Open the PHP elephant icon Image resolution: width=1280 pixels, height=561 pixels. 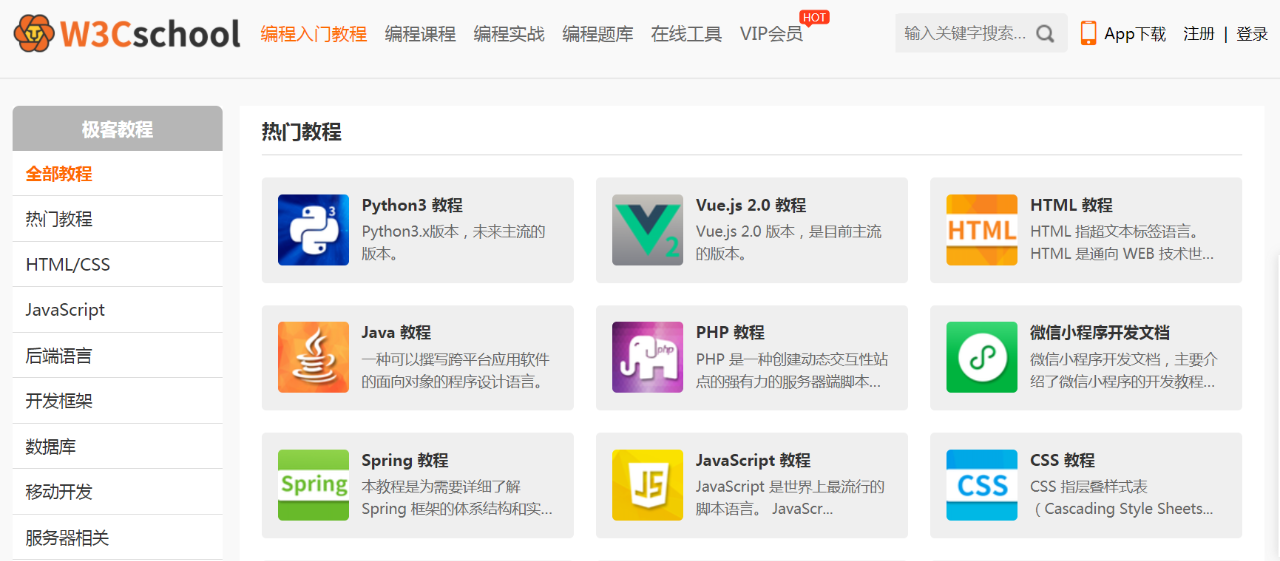(x=647, y=357)
